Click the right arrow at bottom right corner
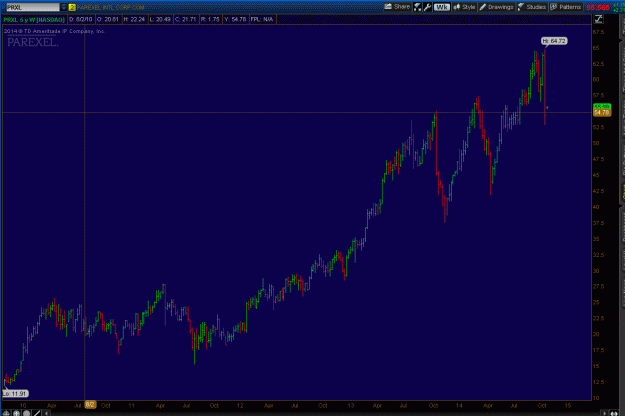This screenshot has width=625, height=416. click(605, 413)
